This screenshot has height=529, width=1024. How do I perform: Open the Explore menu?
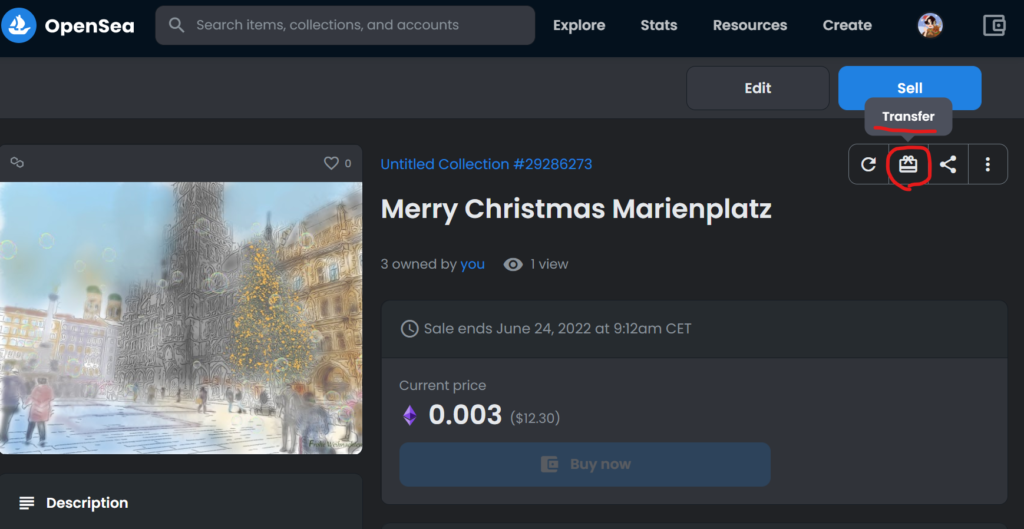tap(579, 25)
